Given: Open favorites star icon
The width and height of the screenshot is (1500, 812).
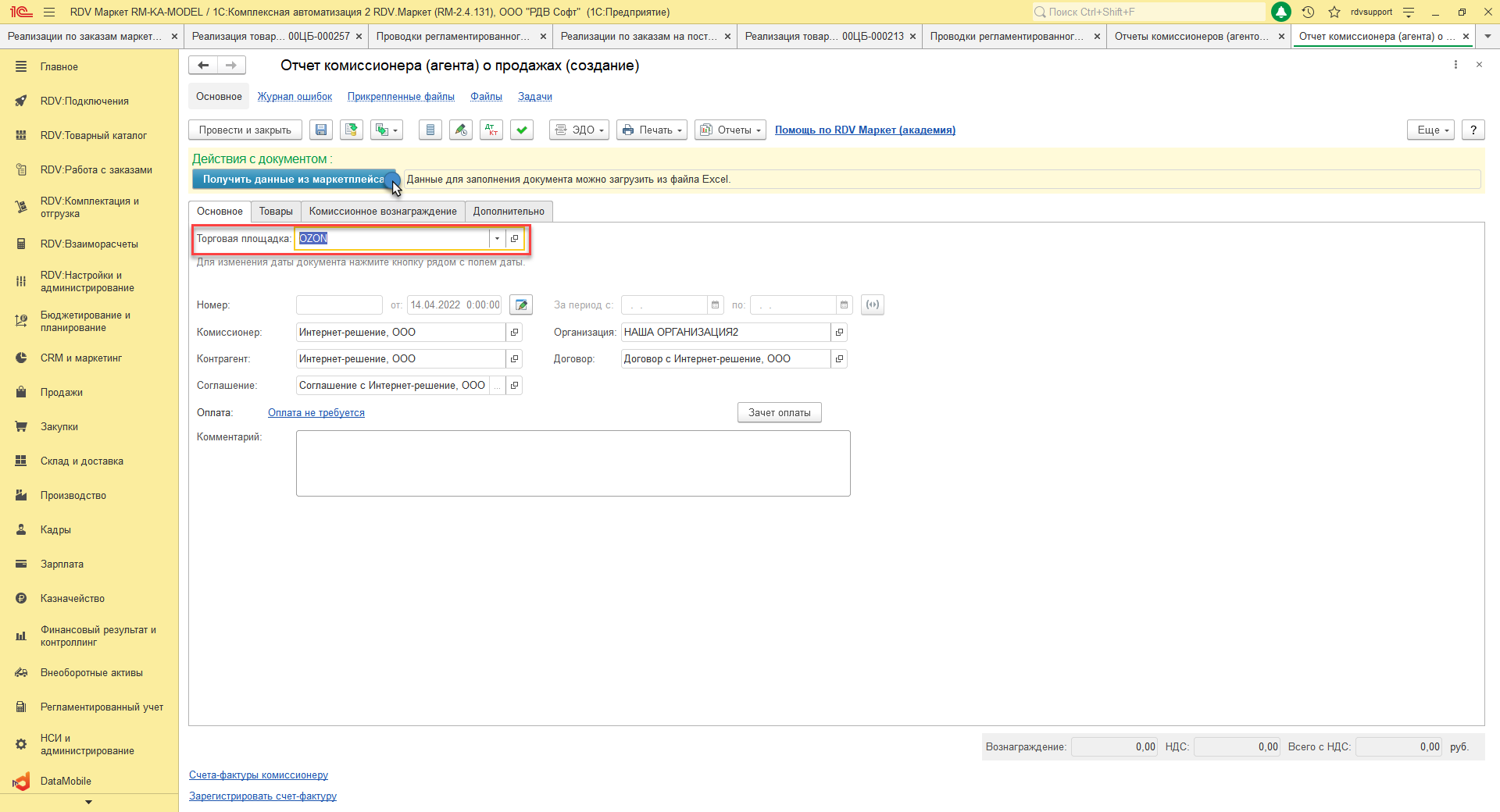Looking at the screenshot, I should point(1334,12).
